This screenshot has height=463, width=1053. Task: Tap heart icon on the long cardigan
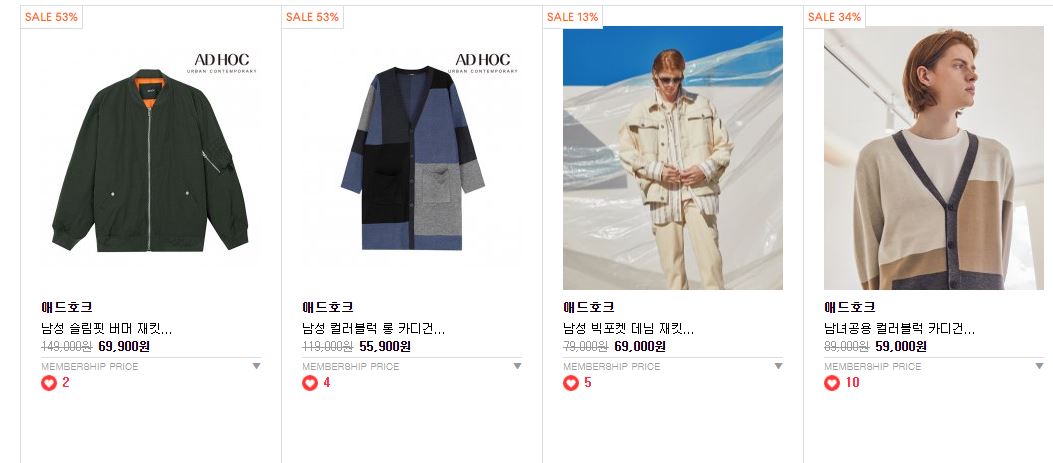click(x=310, y=383)
